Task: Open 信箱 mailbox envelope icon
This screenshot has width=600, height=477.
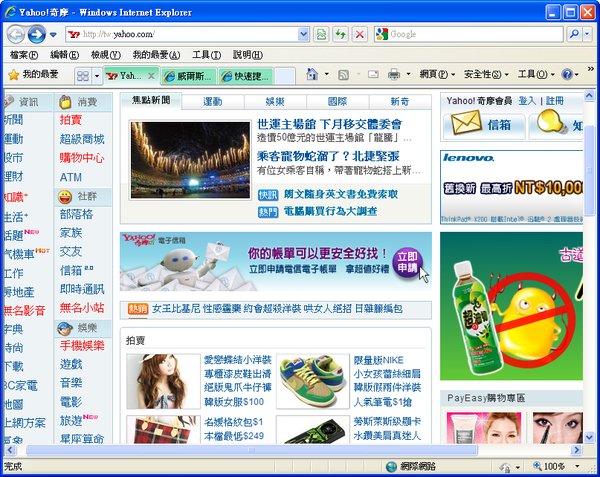Action: tap(466, 122)
